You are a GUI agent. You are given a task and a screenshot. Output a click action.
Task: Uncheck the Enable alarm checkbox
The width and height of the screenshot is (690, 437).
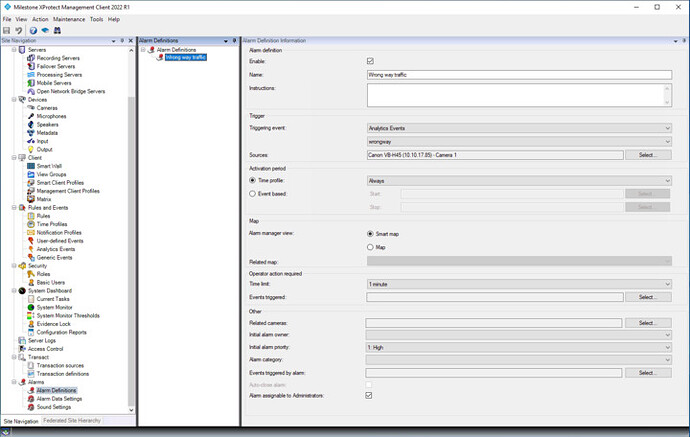coord(371,61)
